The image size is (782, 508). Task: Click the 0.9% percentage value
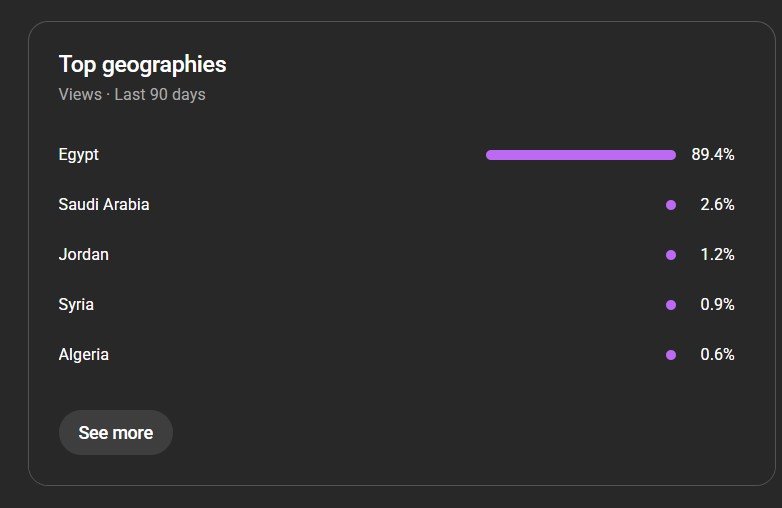coord(717,305)
